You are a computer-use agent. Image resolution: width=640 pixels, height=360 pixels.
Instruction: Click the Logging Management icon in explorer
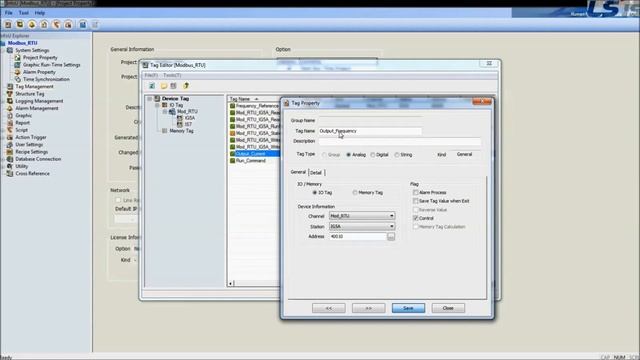click(x=10, y=101)
